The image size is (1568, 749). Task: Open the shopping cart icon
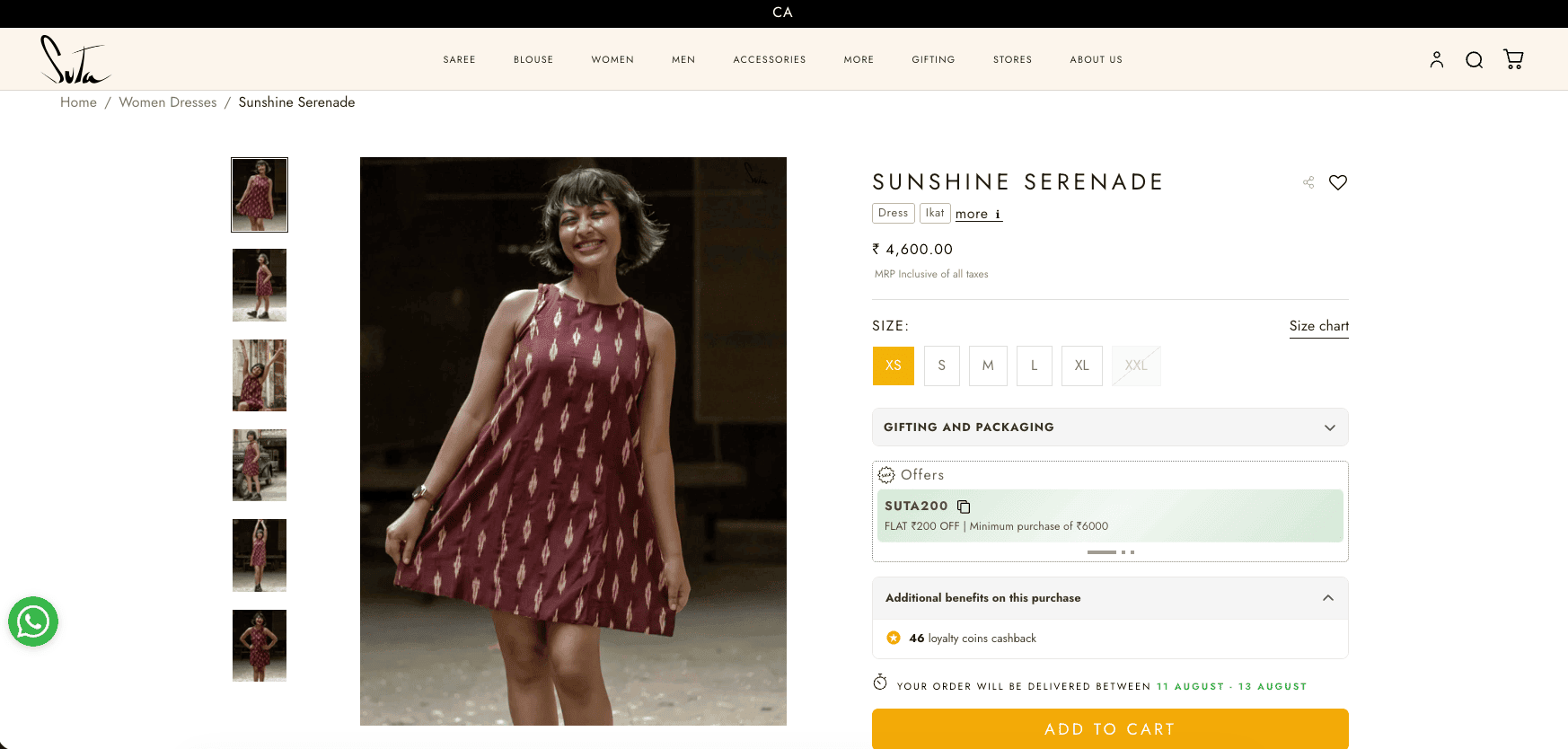[1513, 59]
